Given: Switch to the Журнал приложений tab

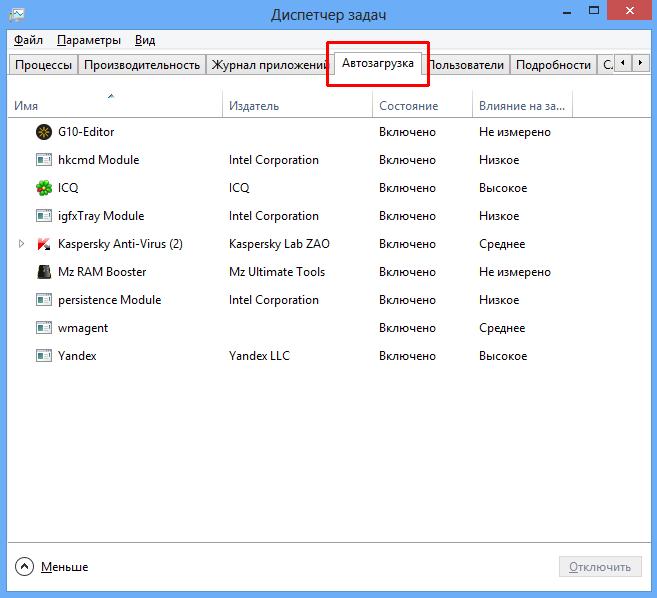Looking at the screenshot, I should click(x=268, y=65).
